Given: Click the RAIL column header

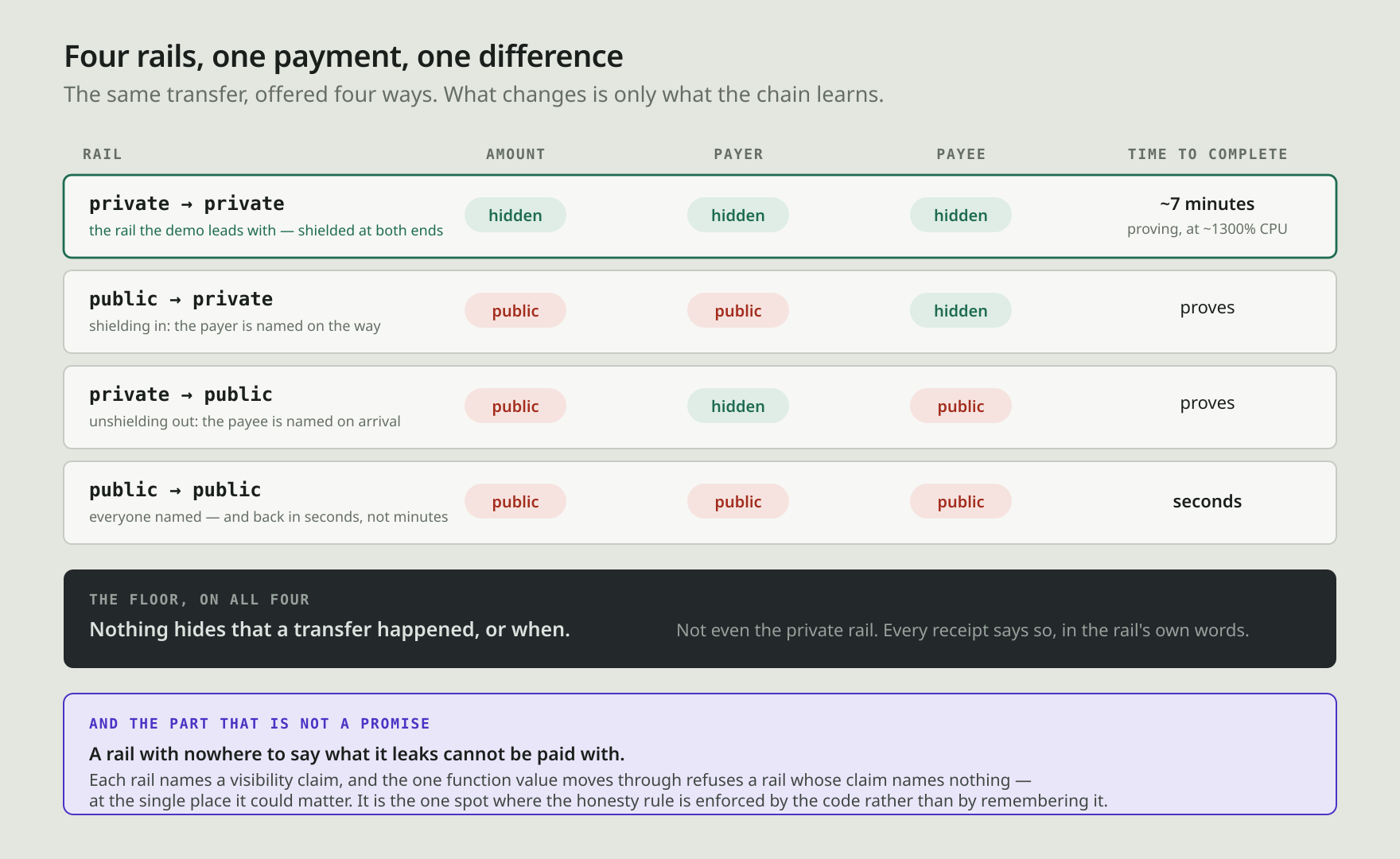Looking at the screenshot, I should pos(103,154).
